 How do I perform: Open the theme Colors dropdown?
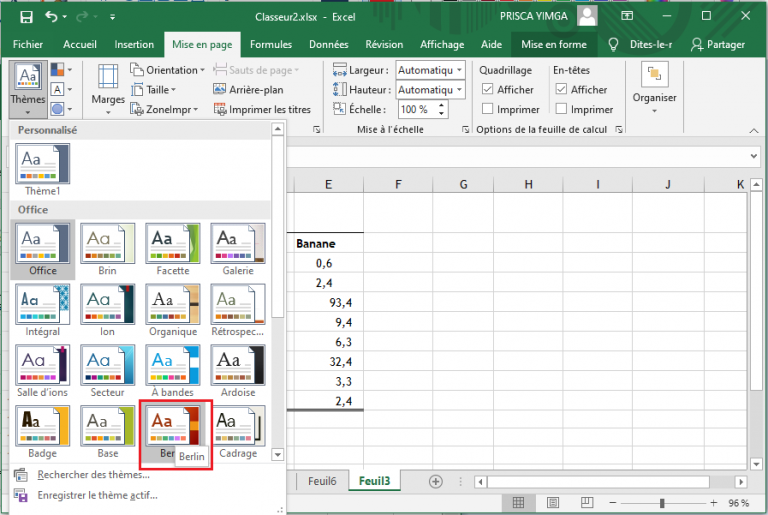click(x=61, y=70)
